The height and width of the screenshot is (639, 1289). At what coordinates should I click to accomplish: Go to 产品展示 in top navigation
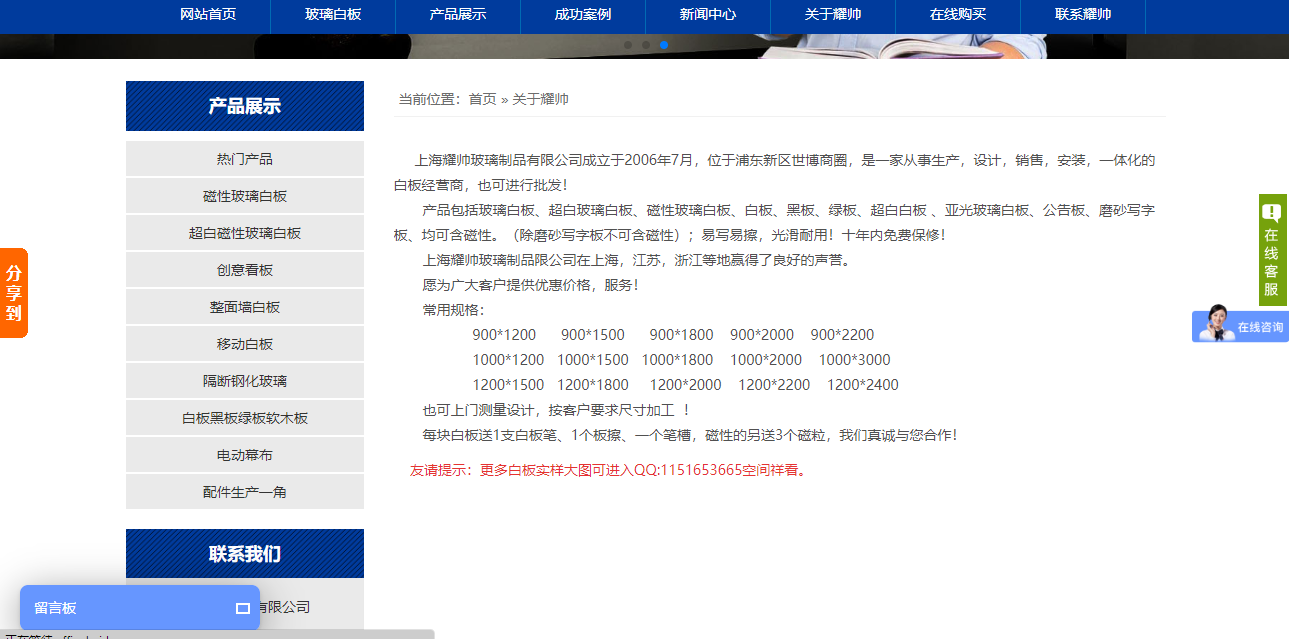458,14
